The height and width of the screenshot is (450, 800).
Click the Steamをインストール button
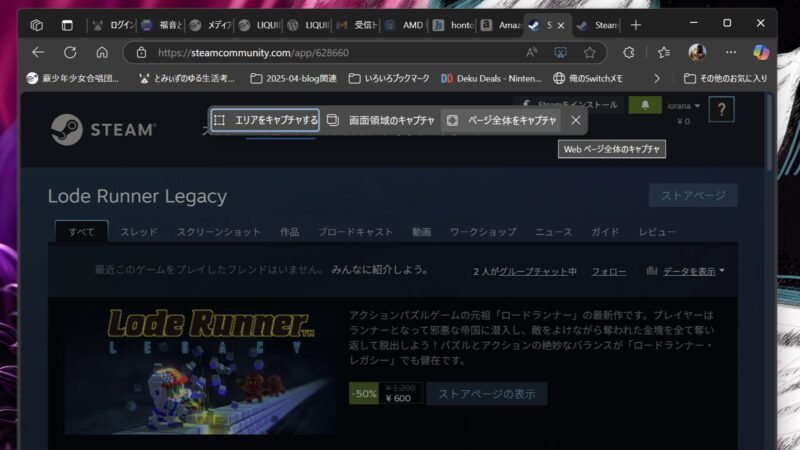click(x=569, y=105)
